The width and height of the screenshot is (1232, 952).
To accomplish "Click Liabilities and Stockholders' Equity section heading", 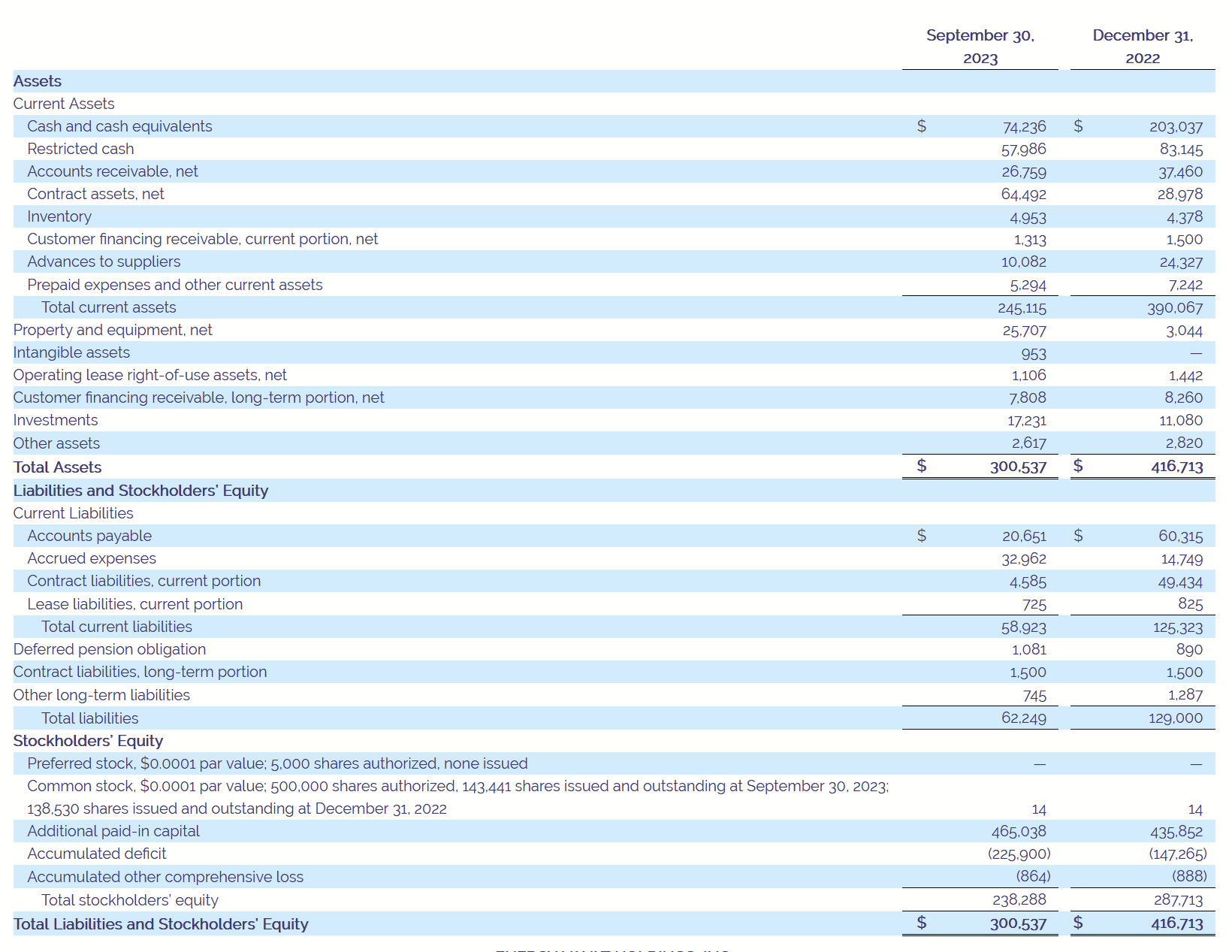I will point(140,491).
